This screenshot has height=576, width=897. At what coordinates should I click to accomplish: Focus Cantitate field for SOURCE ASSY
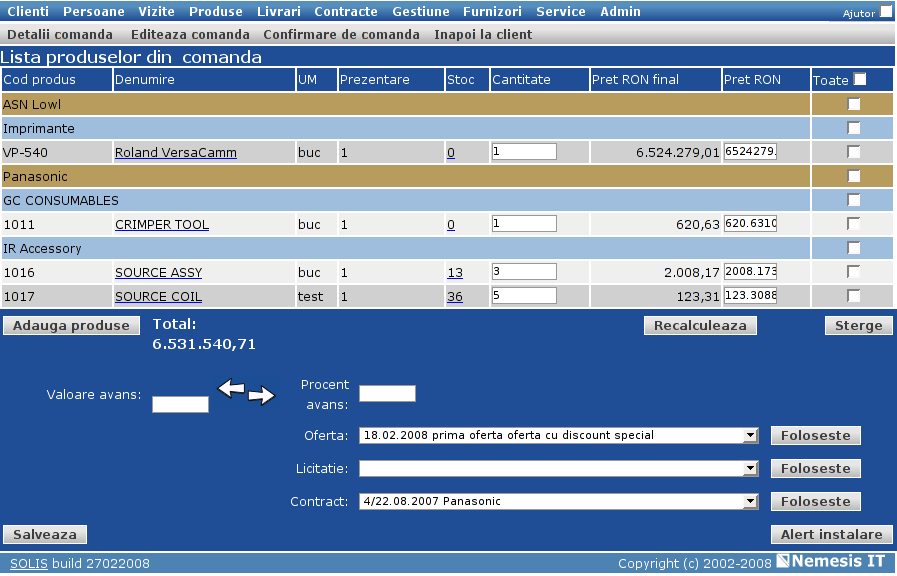[x=524, y=272]
